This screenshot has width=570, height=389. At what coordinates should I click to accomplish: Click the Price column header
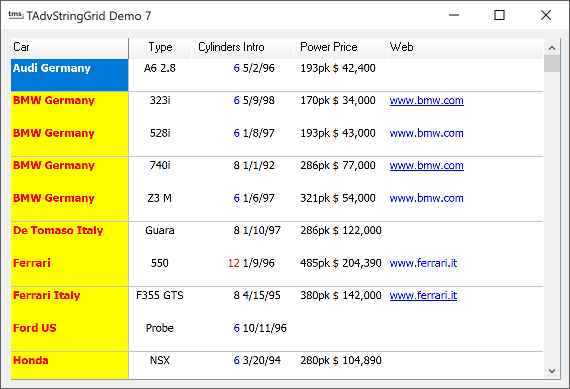[360, 48]
